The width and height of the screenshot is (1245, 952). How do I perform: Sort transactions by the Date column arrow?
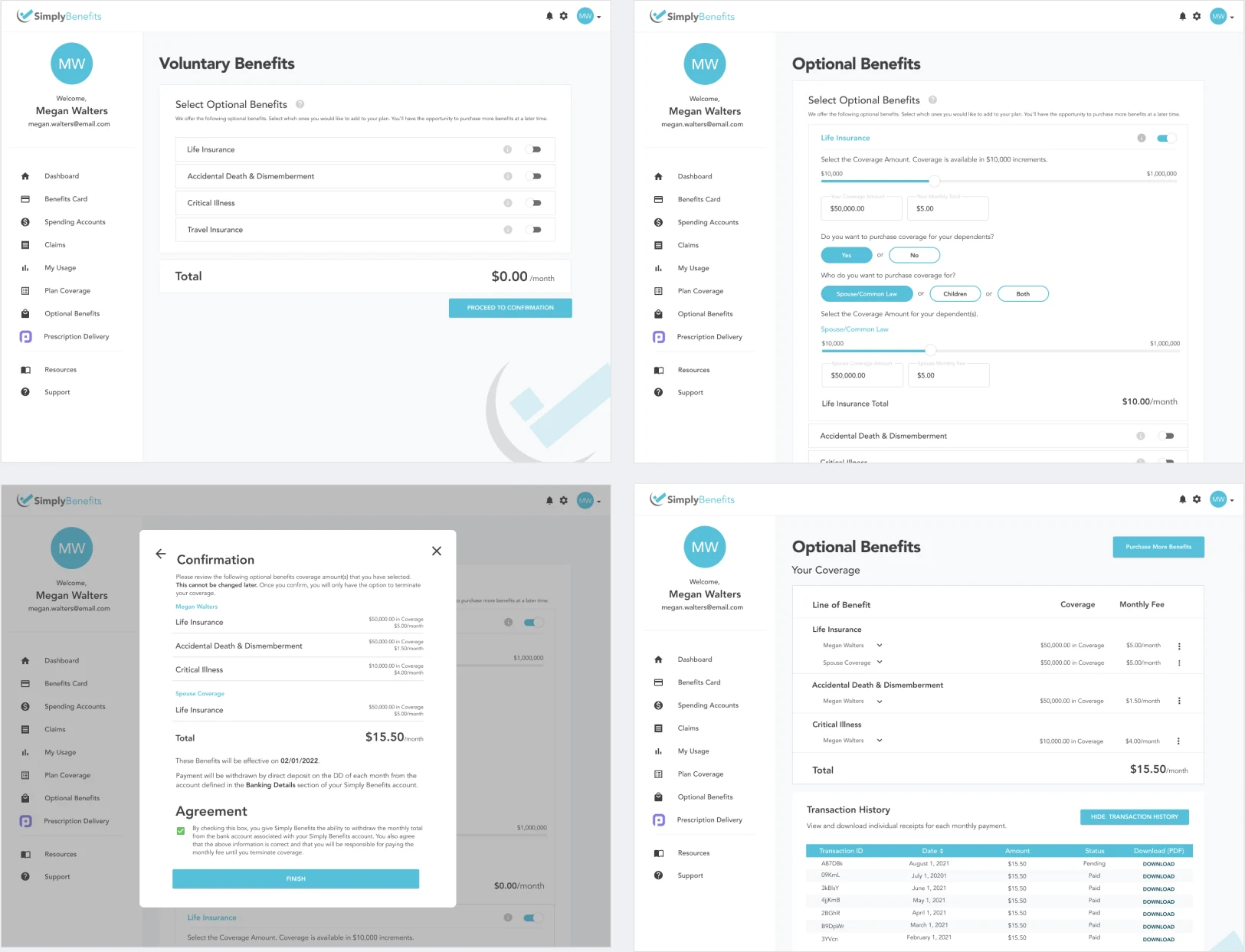(x=942, y=851)
